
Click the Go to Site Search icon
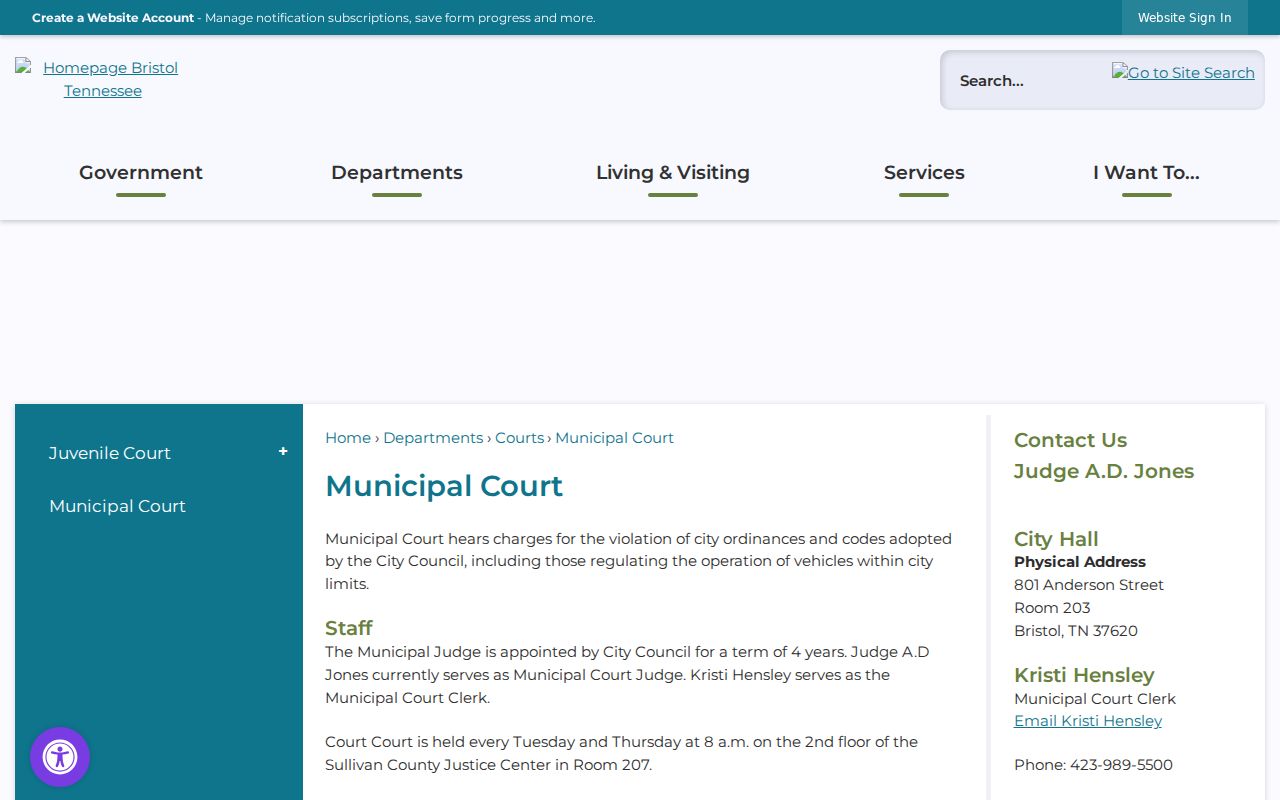1183,73
